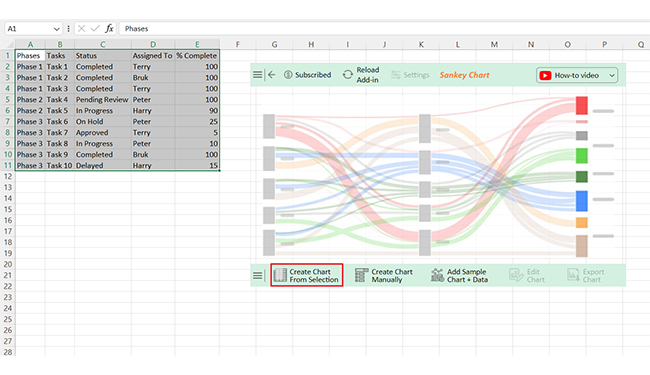Click Create Chart Manually table icon
The height and width of the screenshot is (375, 650).
point(361,276)
